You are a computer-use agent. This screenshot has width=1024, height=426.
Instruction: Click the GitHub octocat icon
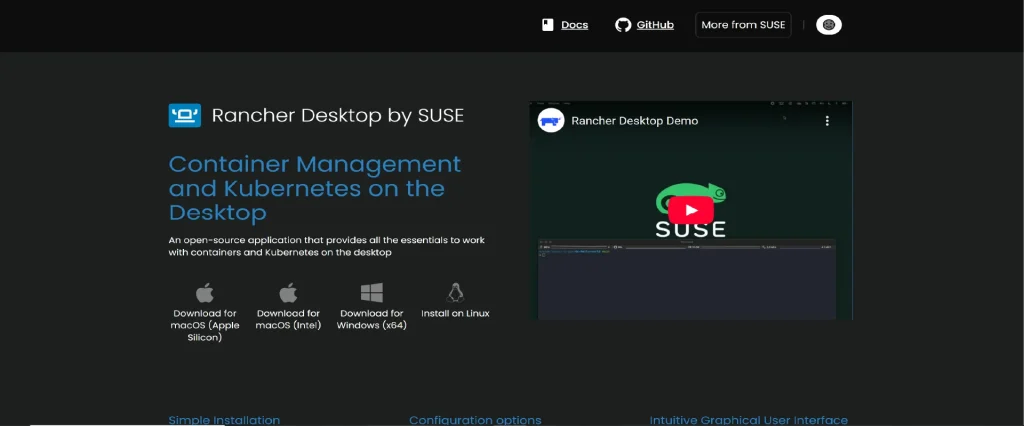[x=623, y=25]
